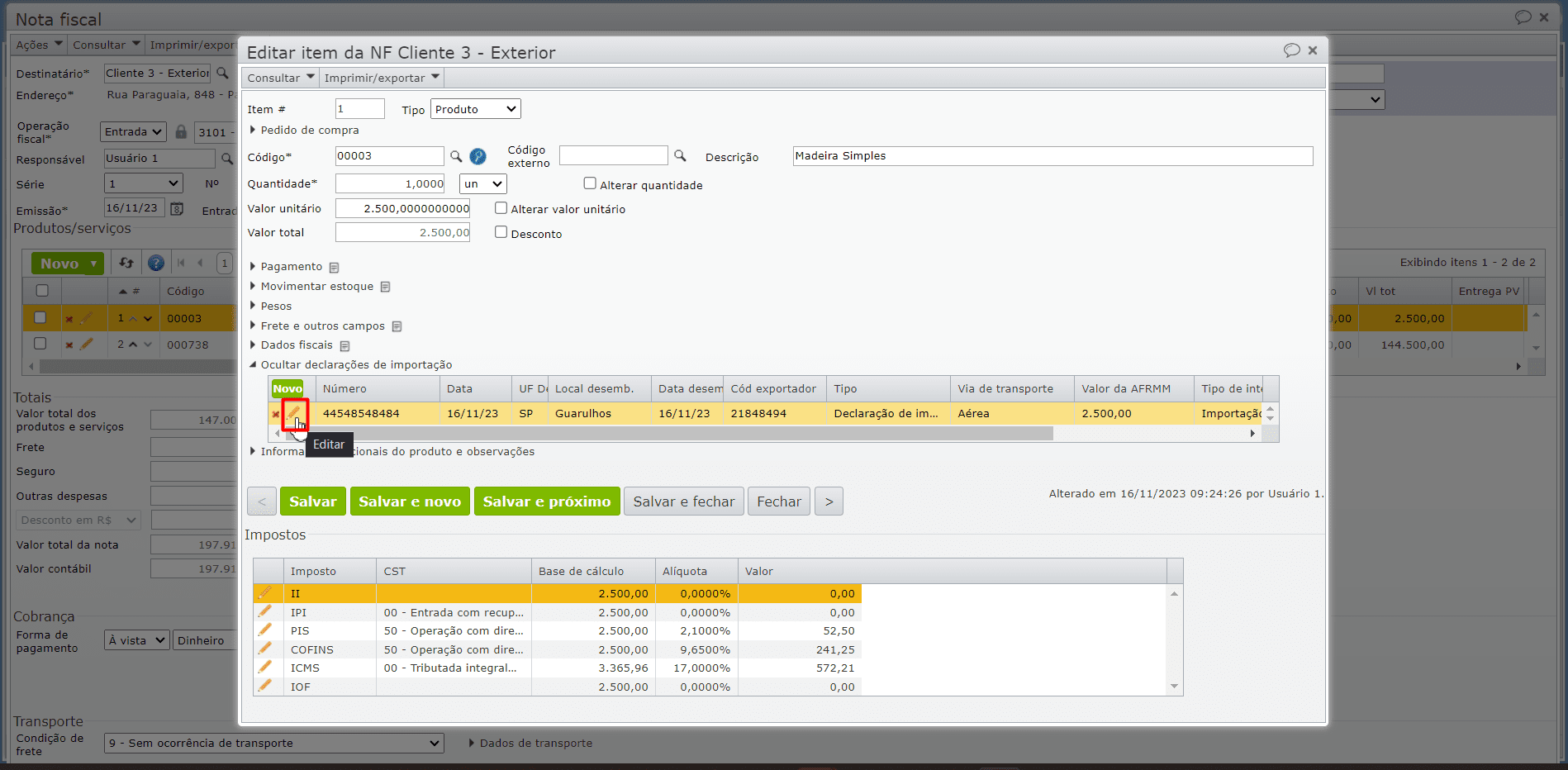The height and width of the screenshot is (770, 1568).
Task: Open the comment bubble icon in dialog header
Action: point(1291,50)
